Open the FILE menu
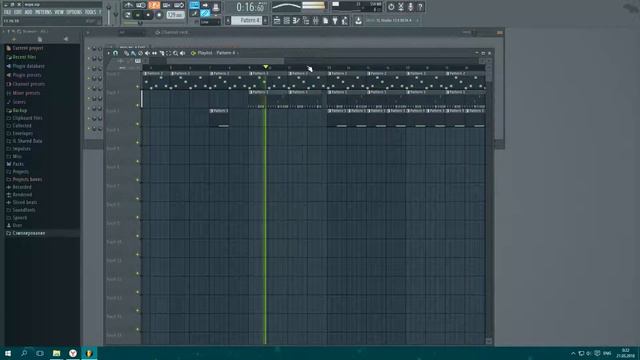Image resolution: width=640 pixels, height=360 pixels. click(x=7, y=12)
